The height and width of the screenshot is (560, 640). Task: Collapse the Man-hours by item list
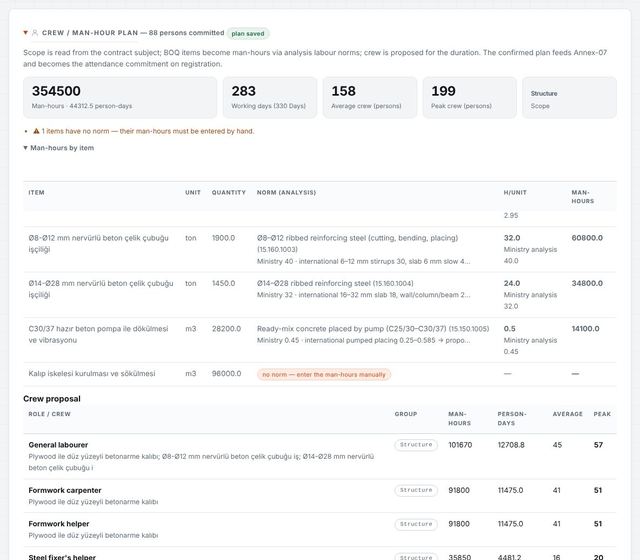[25, 148]
